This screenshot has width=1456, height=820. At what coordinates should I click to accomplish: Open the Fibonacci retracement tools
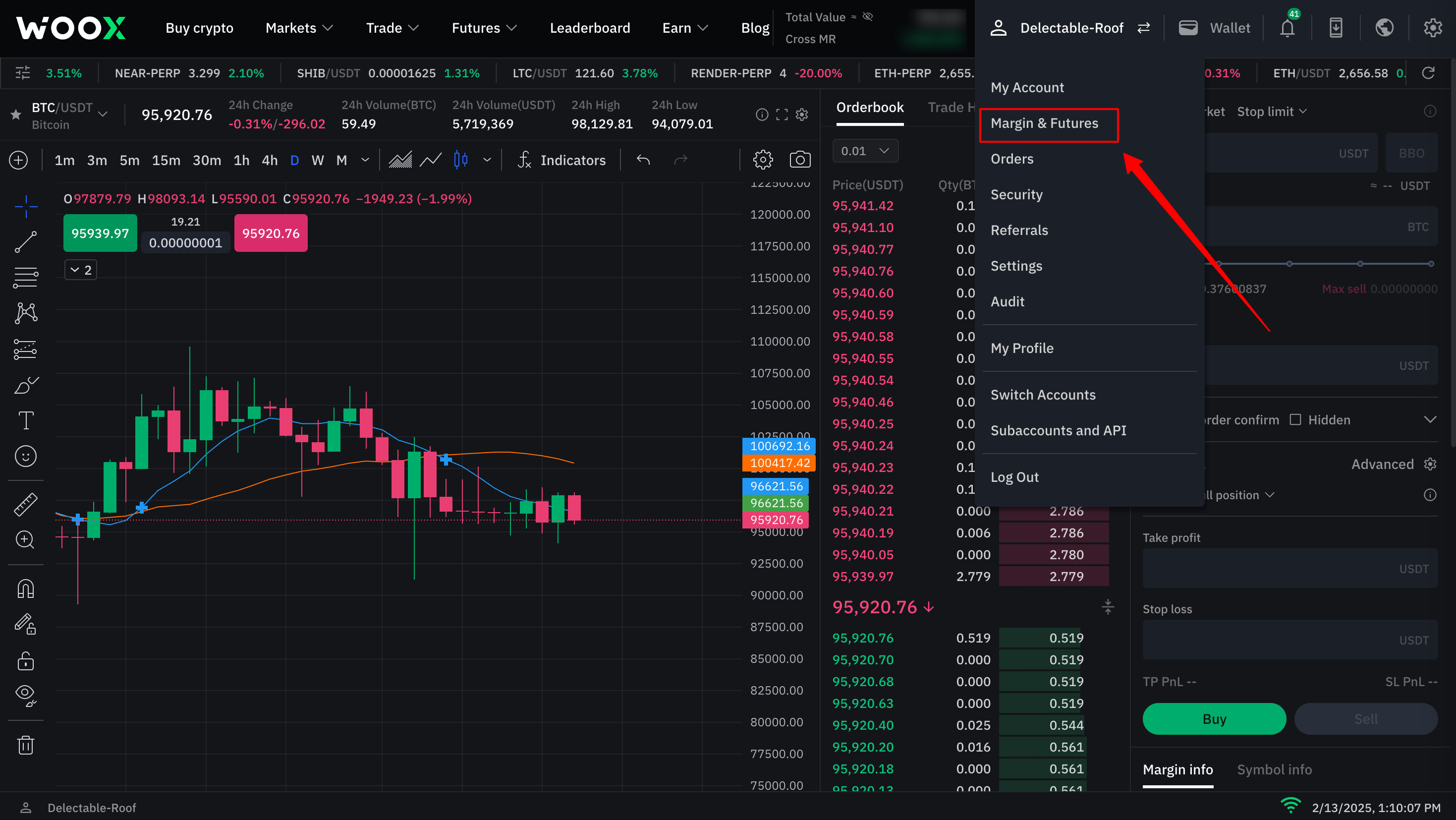[26, 278]
